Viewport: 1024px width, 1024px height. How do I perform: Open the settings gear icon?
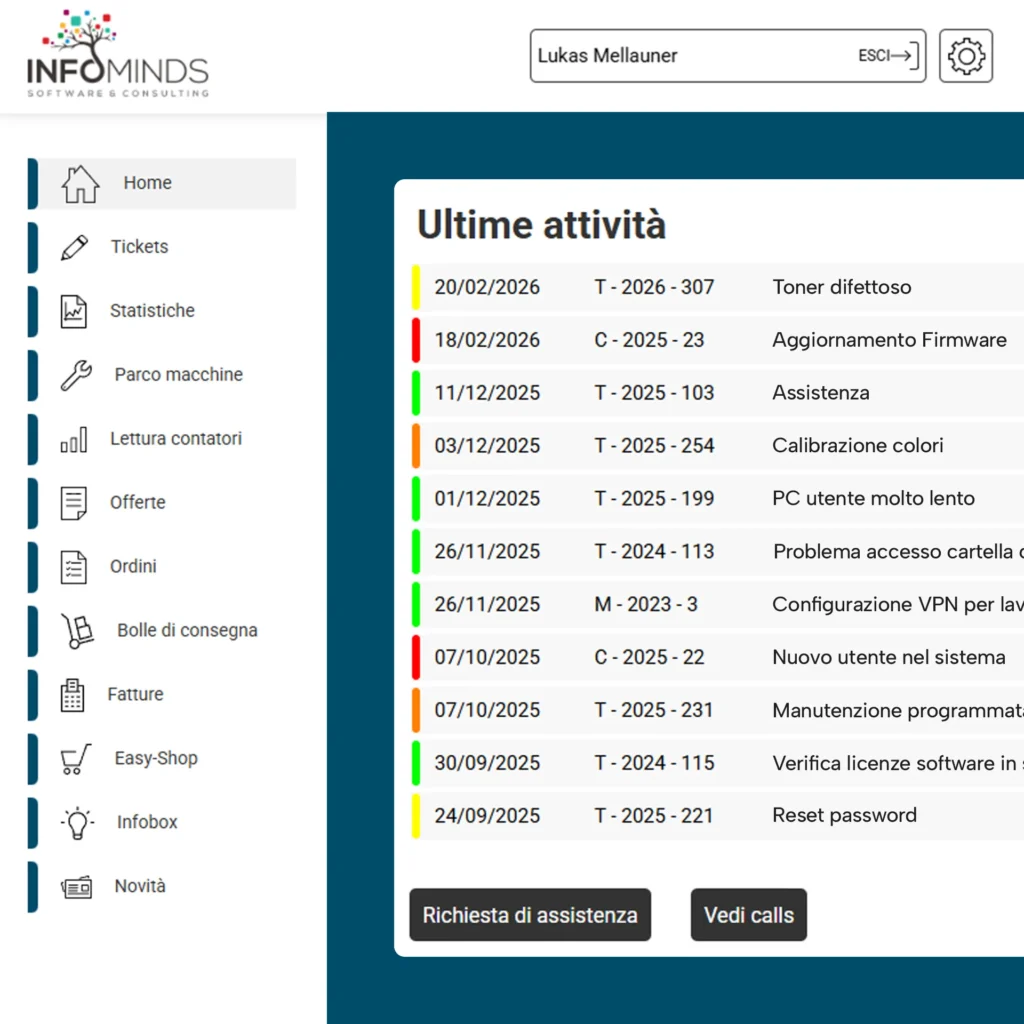click(964, 56)
